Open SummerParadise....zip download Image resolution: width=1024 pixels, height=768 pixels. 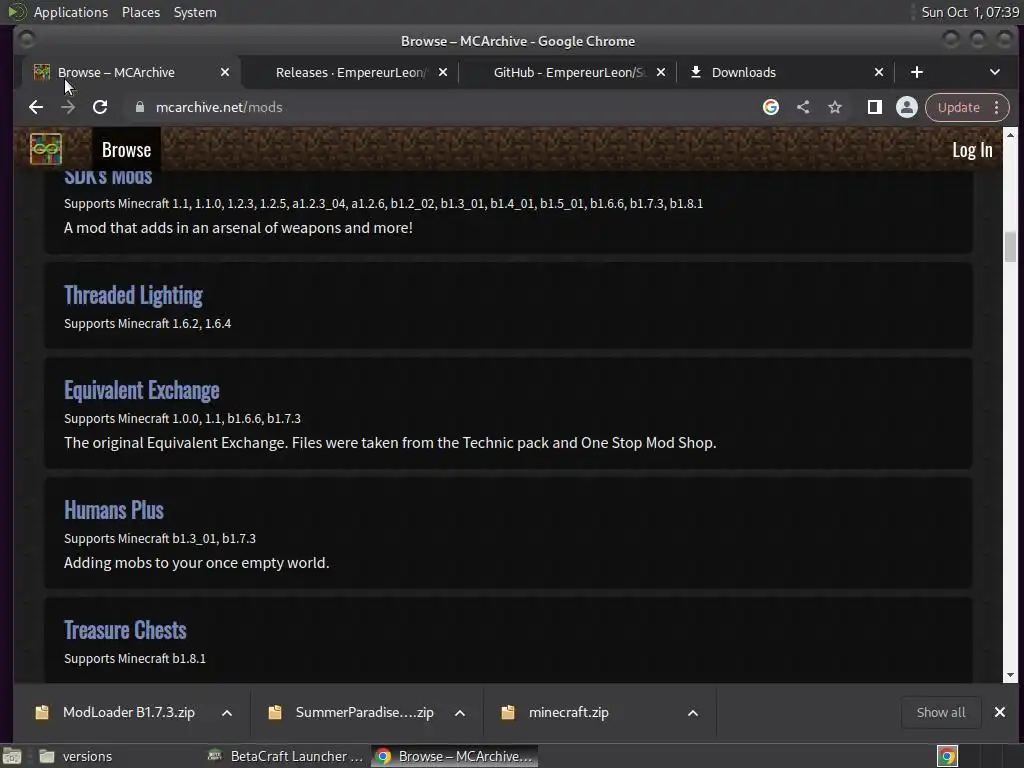tap(364, 712)
